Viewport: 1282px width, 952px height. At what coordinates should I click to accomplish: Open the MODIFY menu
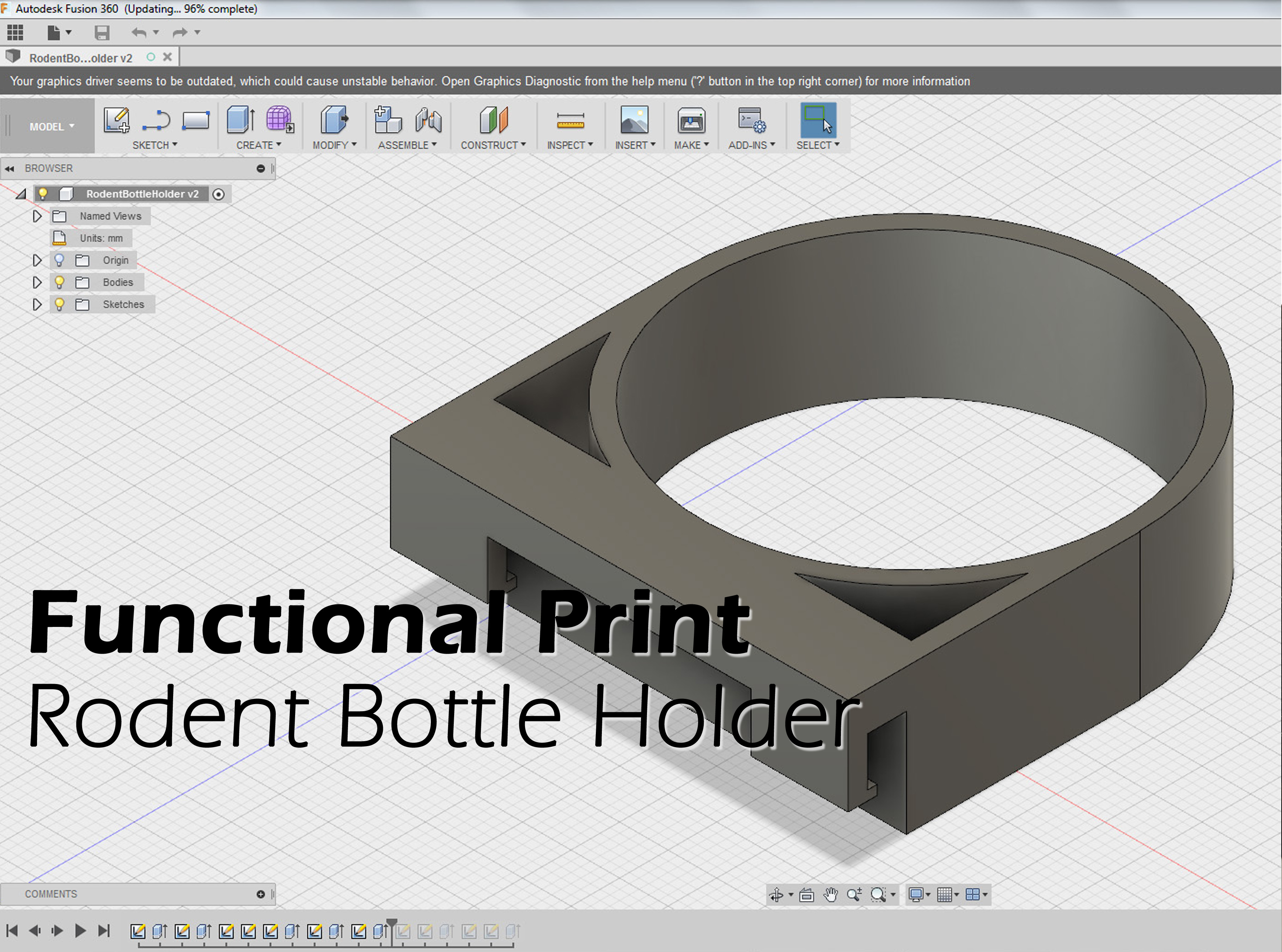click(x=335, y=145)
